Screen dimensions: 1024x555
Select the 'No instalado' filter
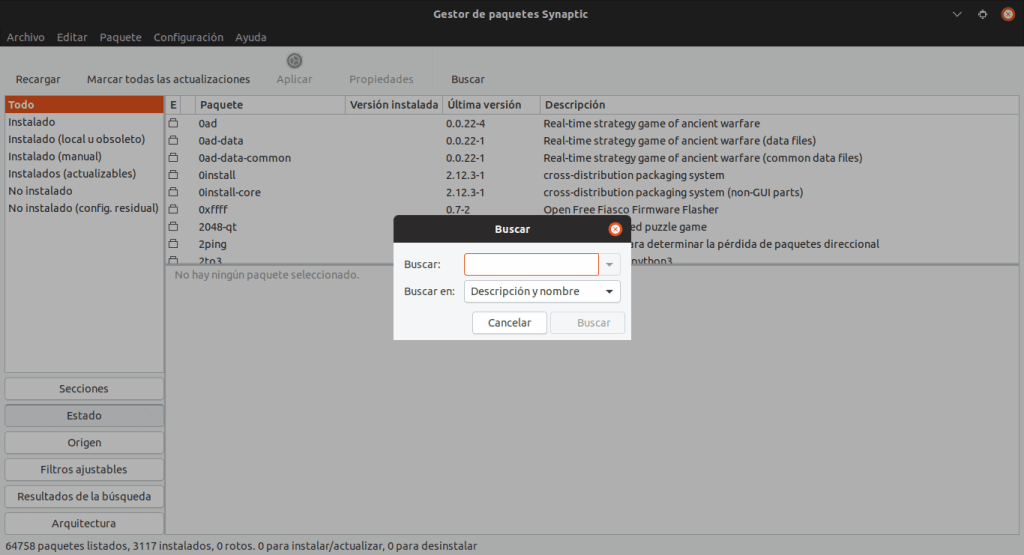[84, 191]
